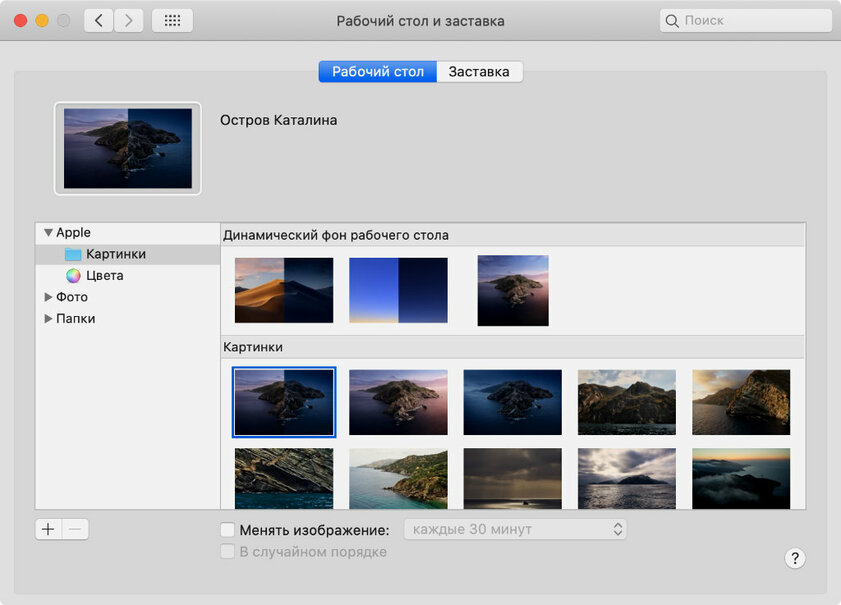841x605 pixels.
Task: Click the back navigation arrow
Action: [98, 21]
